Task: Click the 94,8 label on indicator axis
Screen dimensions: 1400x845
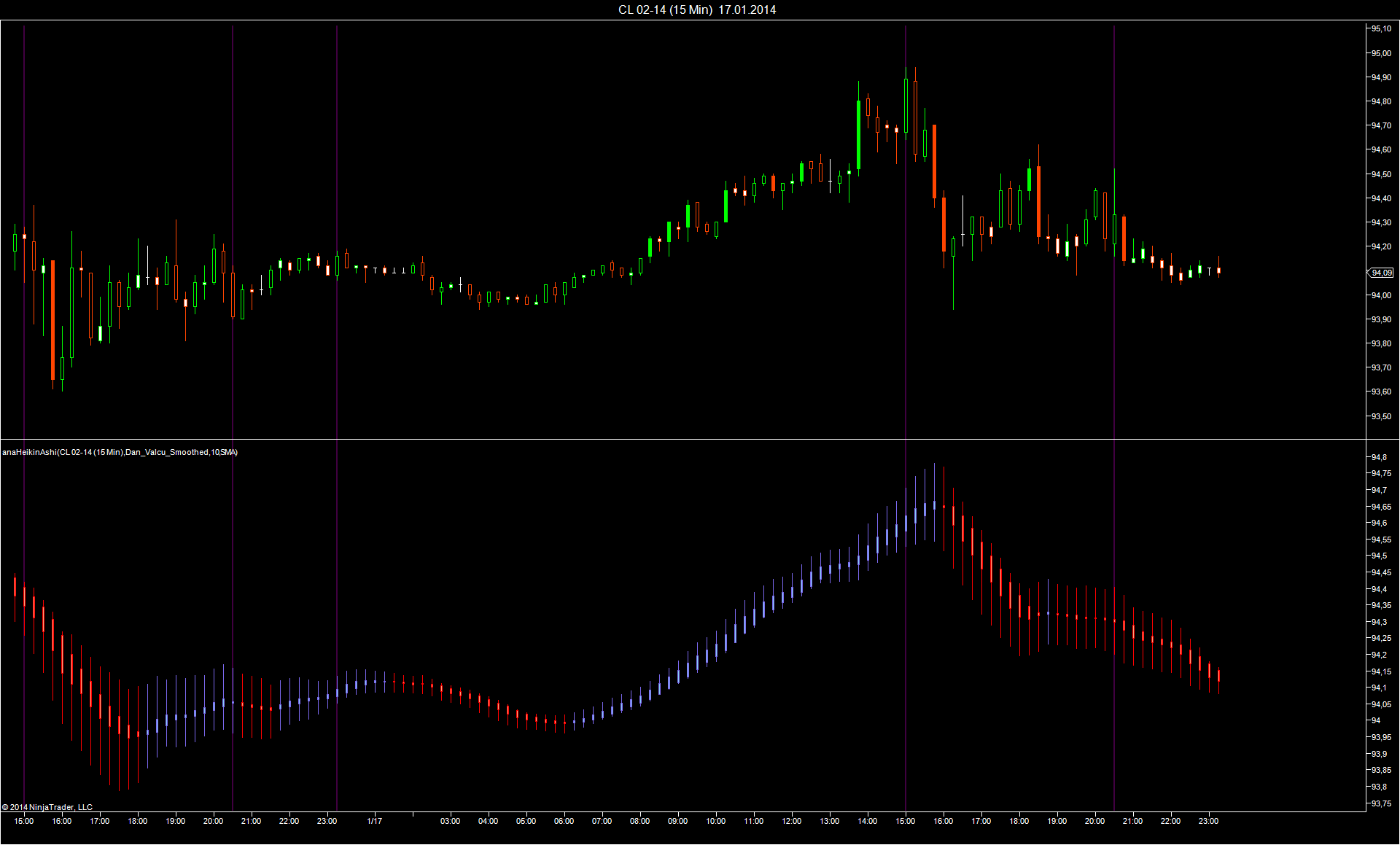Action: [x=1379, y=457]
